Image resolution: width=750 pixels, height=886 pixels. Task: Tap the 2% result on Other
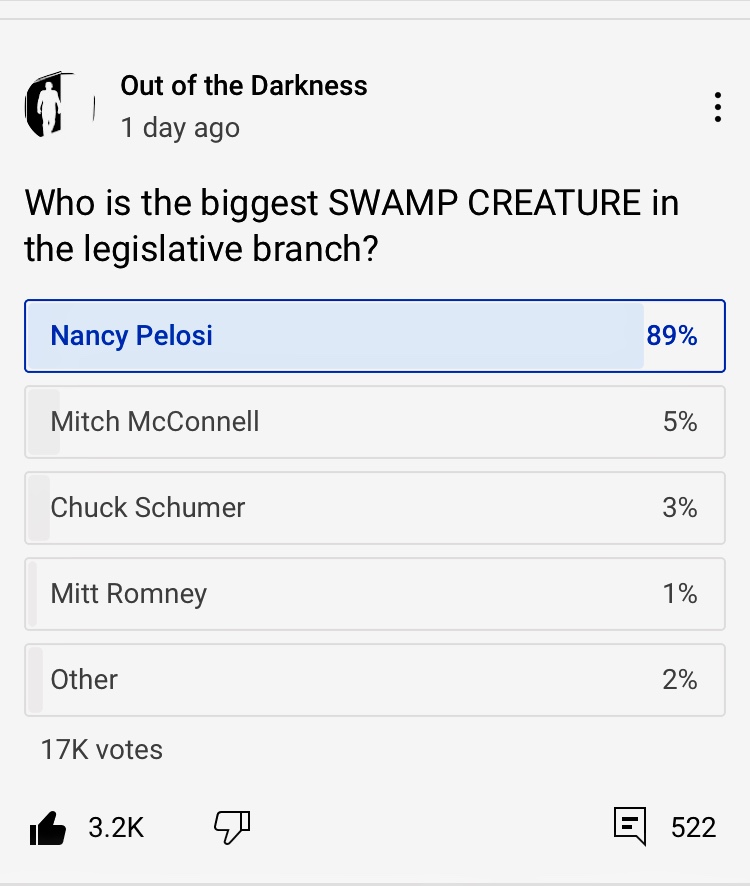pos(680,680)
